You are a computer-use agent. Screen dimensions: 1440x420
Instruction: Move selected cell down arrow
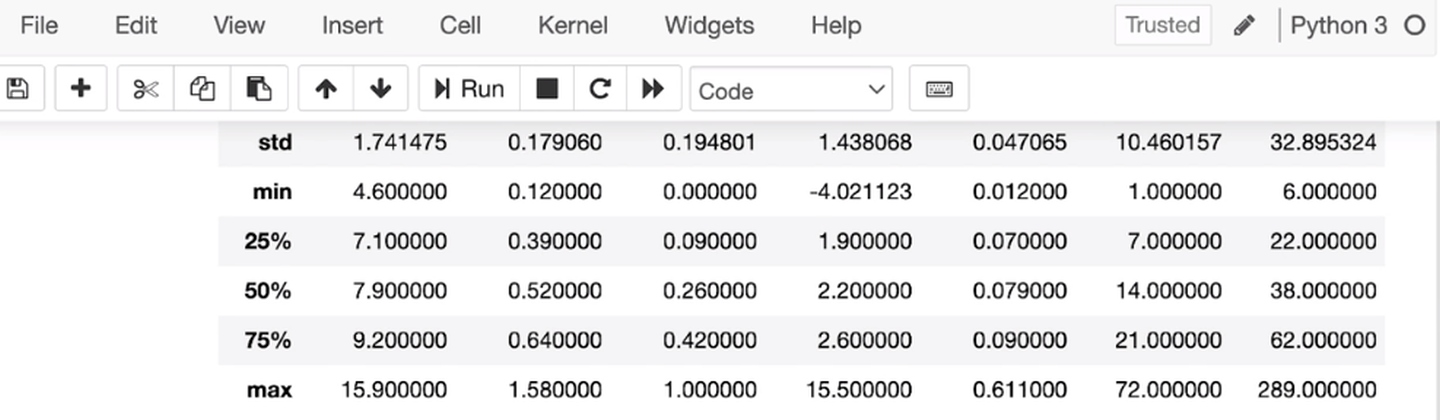click(380, 89)
